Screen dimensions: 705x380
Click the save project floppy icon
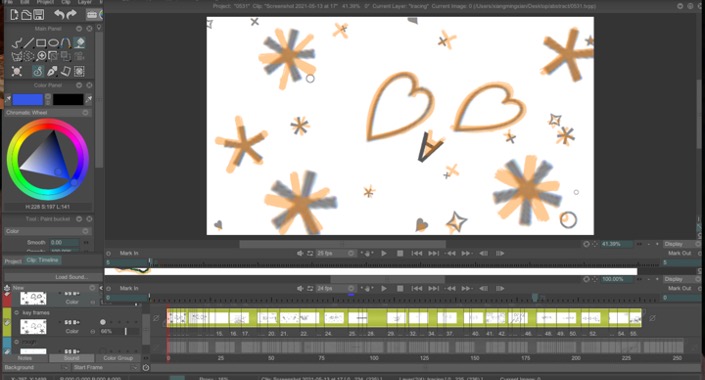click(x=39, y=14)
